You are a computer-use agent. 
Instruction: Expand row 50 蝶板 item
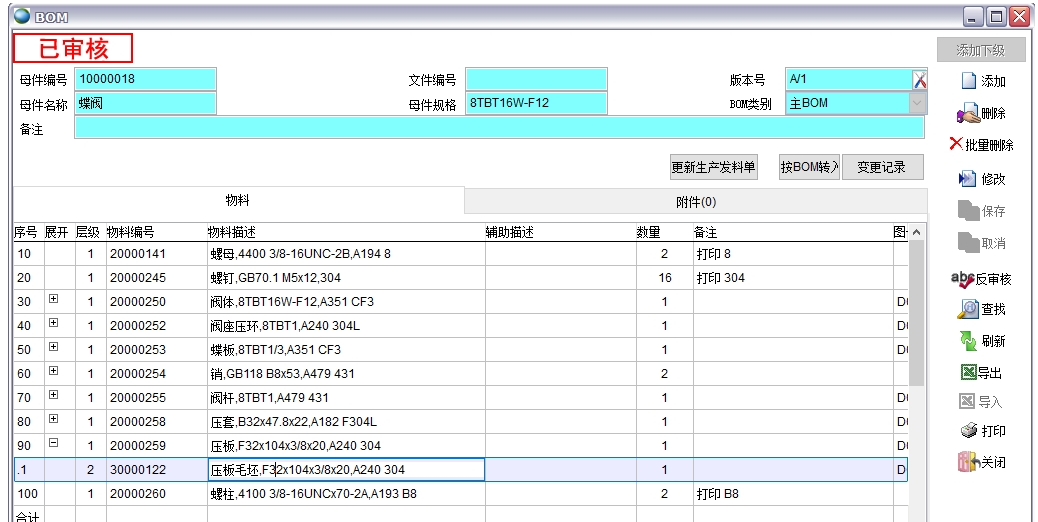click(54, 347)
